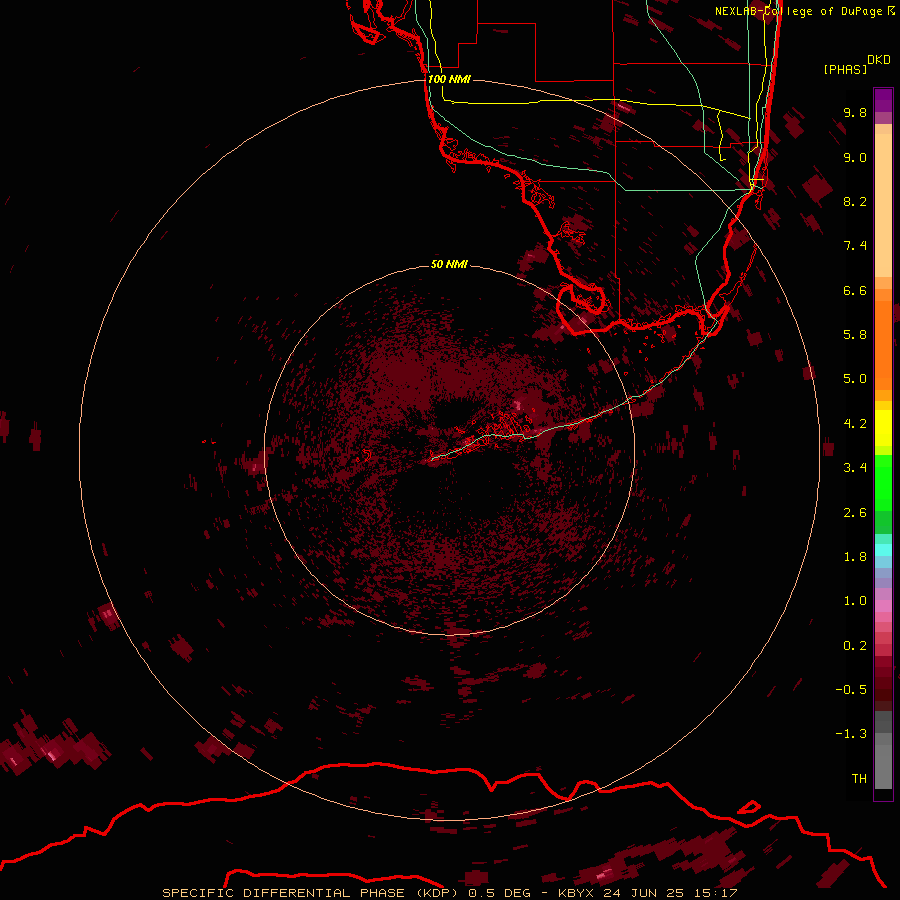This screenshot has height=900, width=900.
Task: Click the -1.3 value on the color scale
Action: click(851, 734)
